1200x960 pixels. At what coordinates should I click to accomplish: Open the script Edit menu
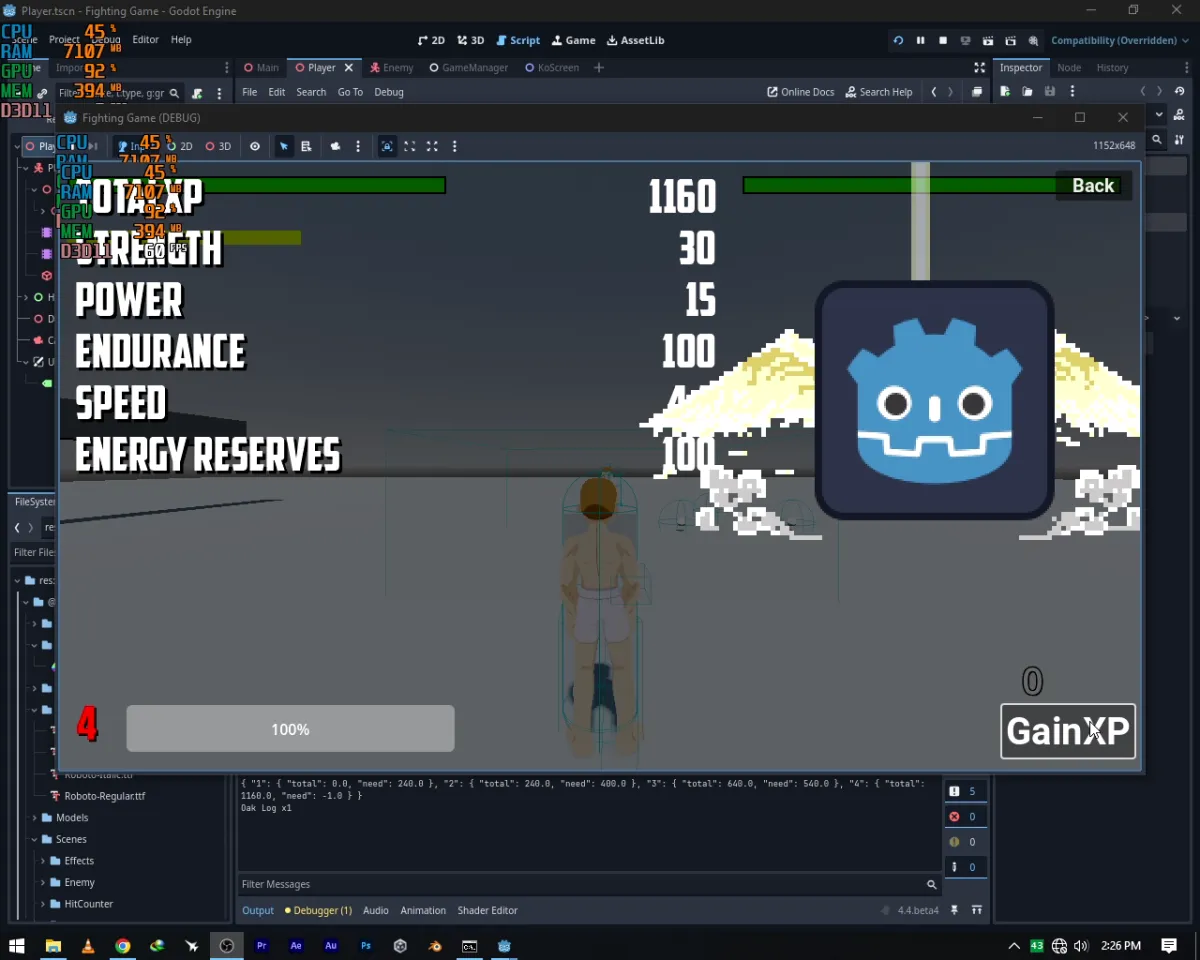coord(277,92)
